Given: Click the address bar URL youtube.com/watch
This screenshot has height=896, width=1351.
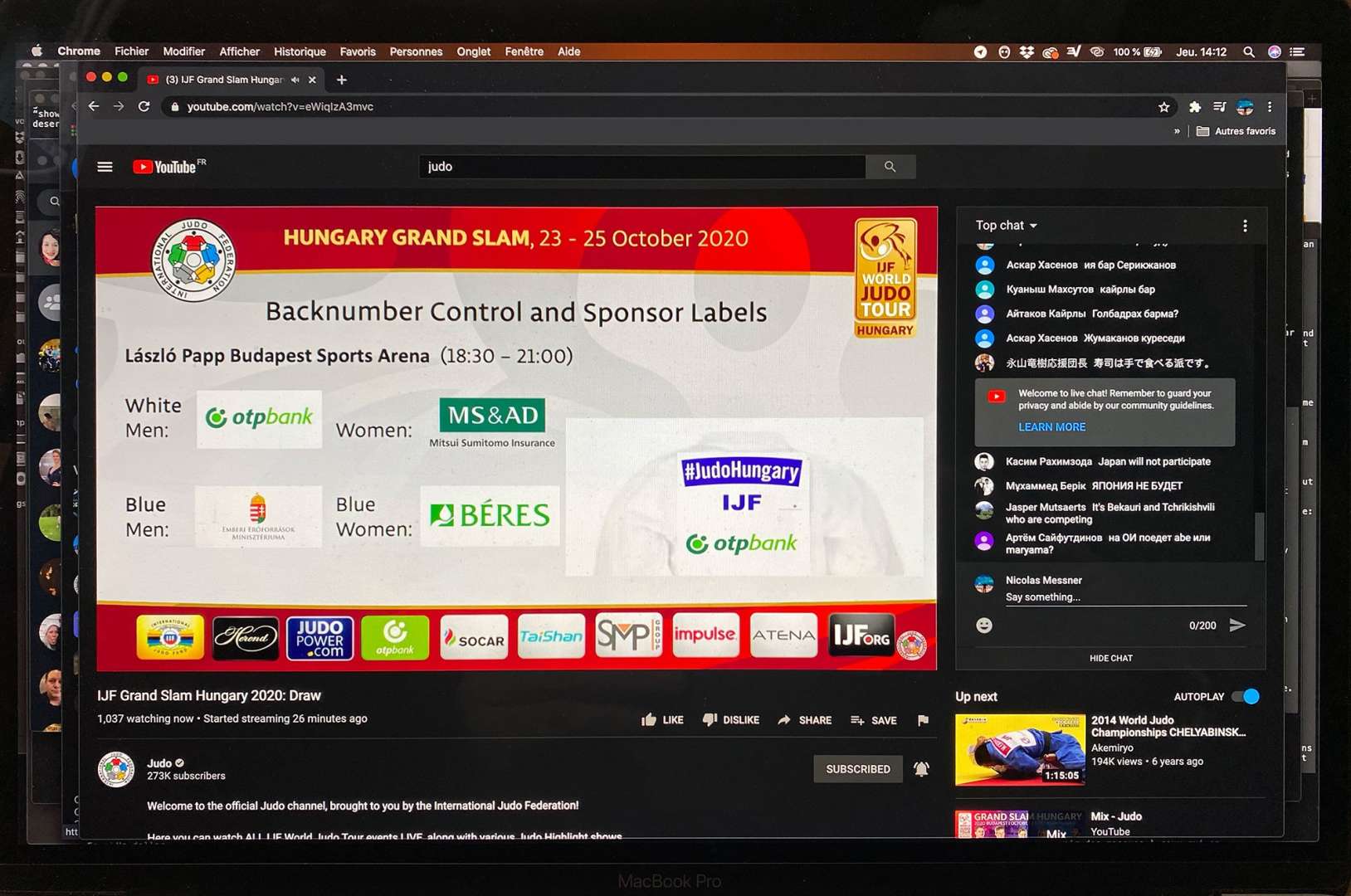Looking at the screenshot, I should pos(280,106).
